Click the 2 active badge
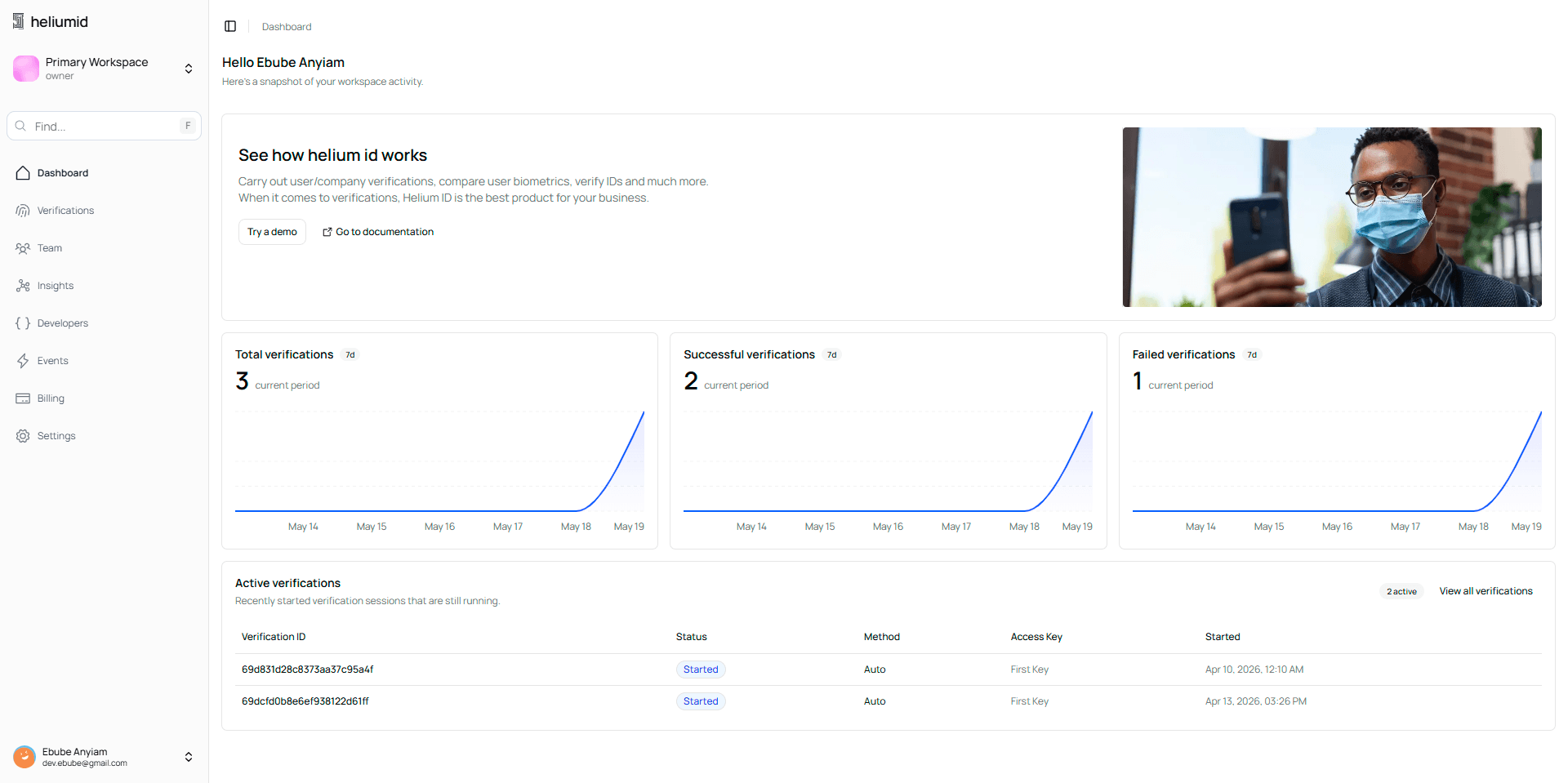 (x=1401, y=591)
